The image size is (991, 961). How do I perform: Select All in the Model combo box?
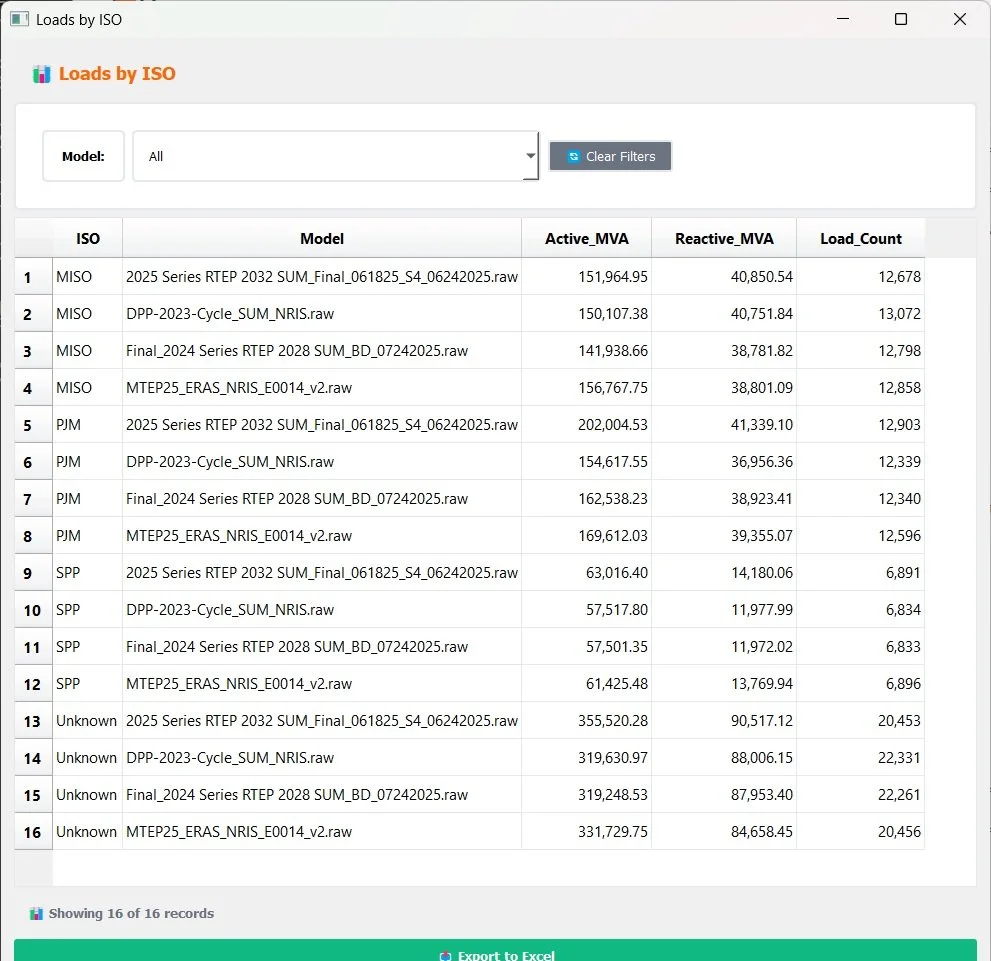click(x=335, y=156)
